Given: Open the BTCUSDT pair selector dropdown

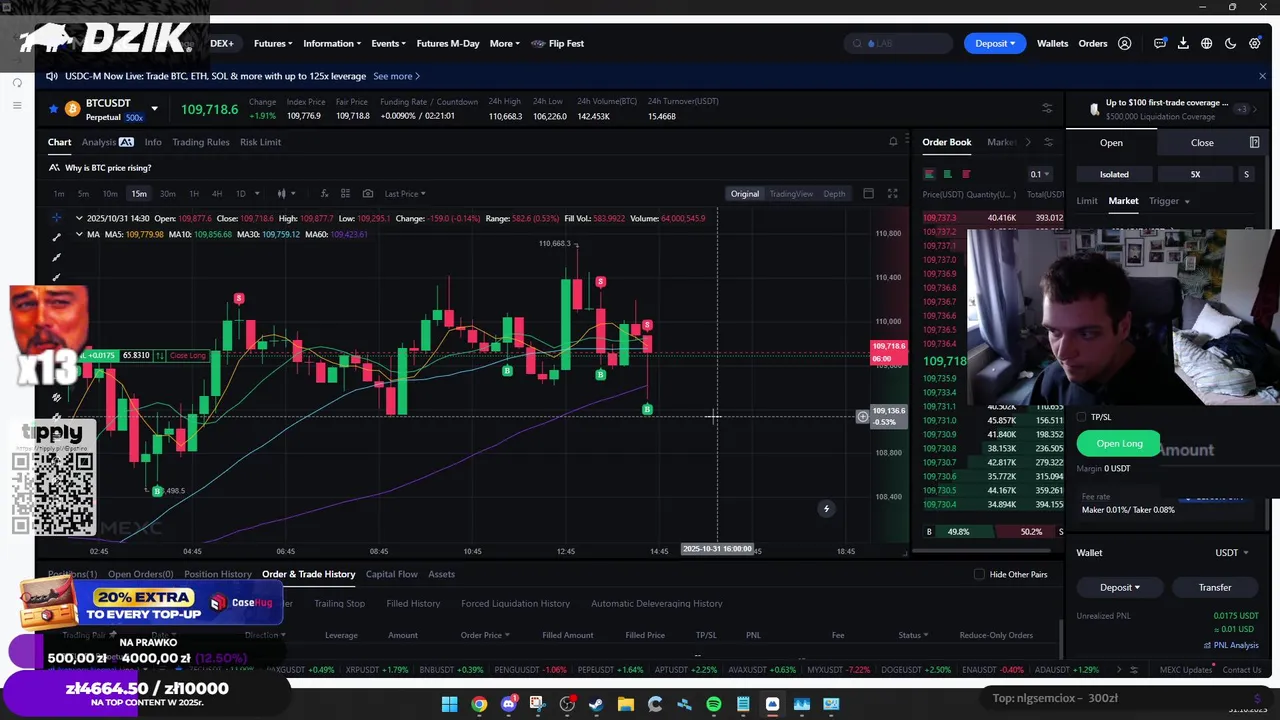Looking at the screenshot, I should [154, 109].
